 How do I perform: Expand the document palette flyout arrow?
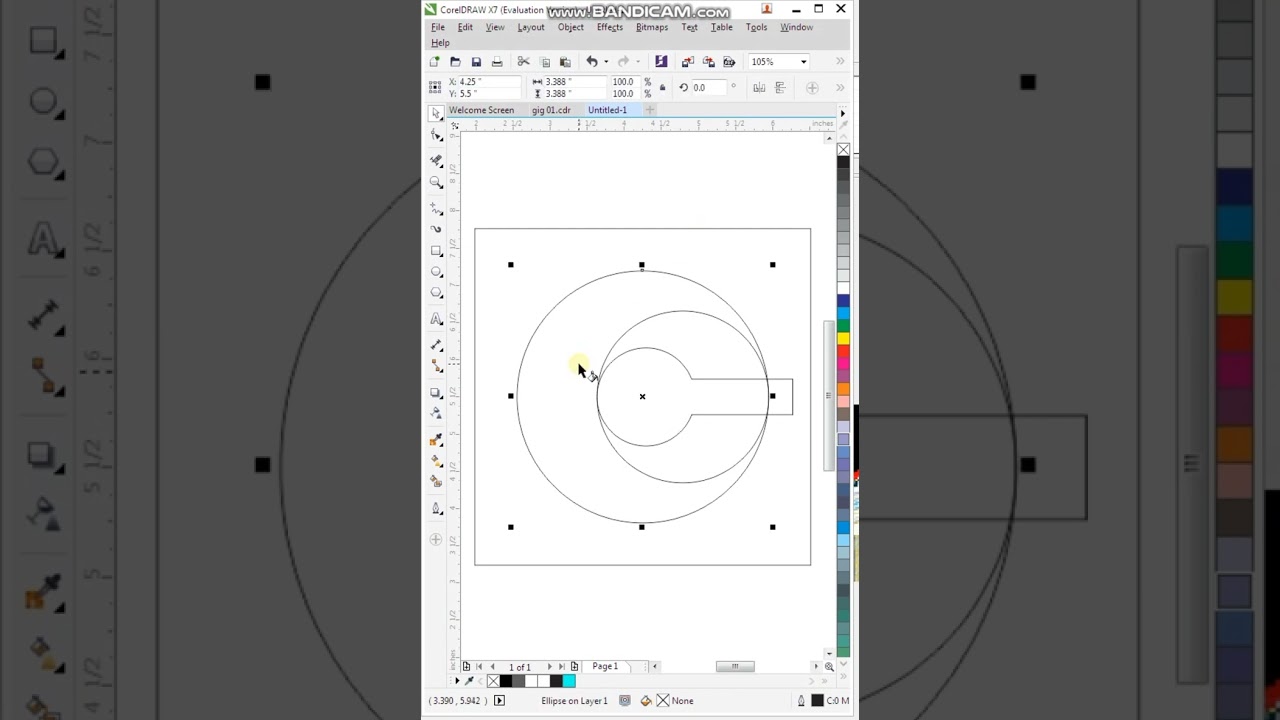tap(457, 681)
